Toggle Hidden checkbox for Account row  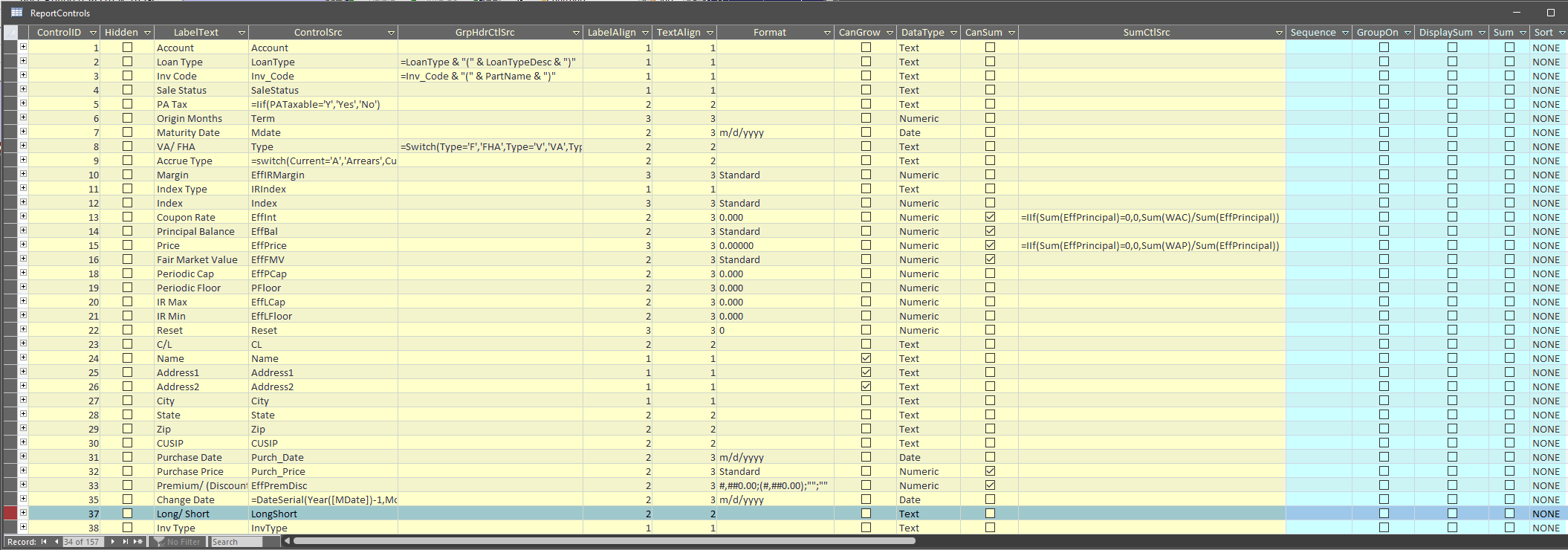pyautogui.click(x=127, y=48)
